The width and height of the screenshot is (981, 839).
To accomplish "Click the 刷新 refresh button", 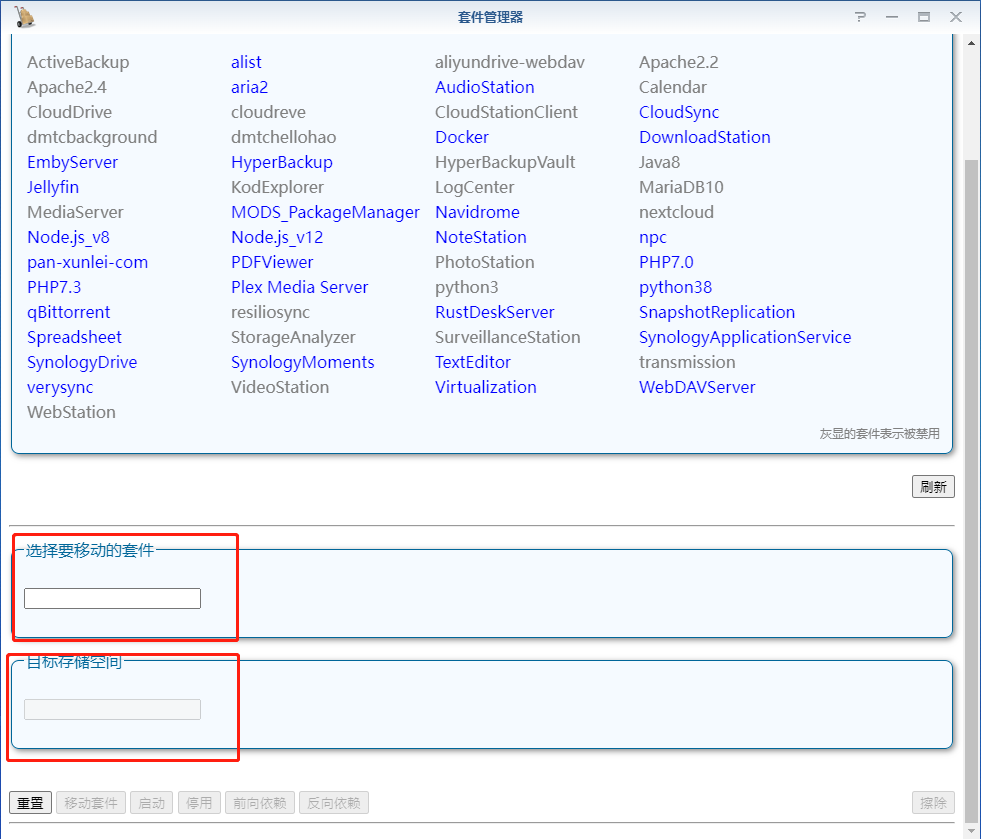I will (x=933, y=487).
